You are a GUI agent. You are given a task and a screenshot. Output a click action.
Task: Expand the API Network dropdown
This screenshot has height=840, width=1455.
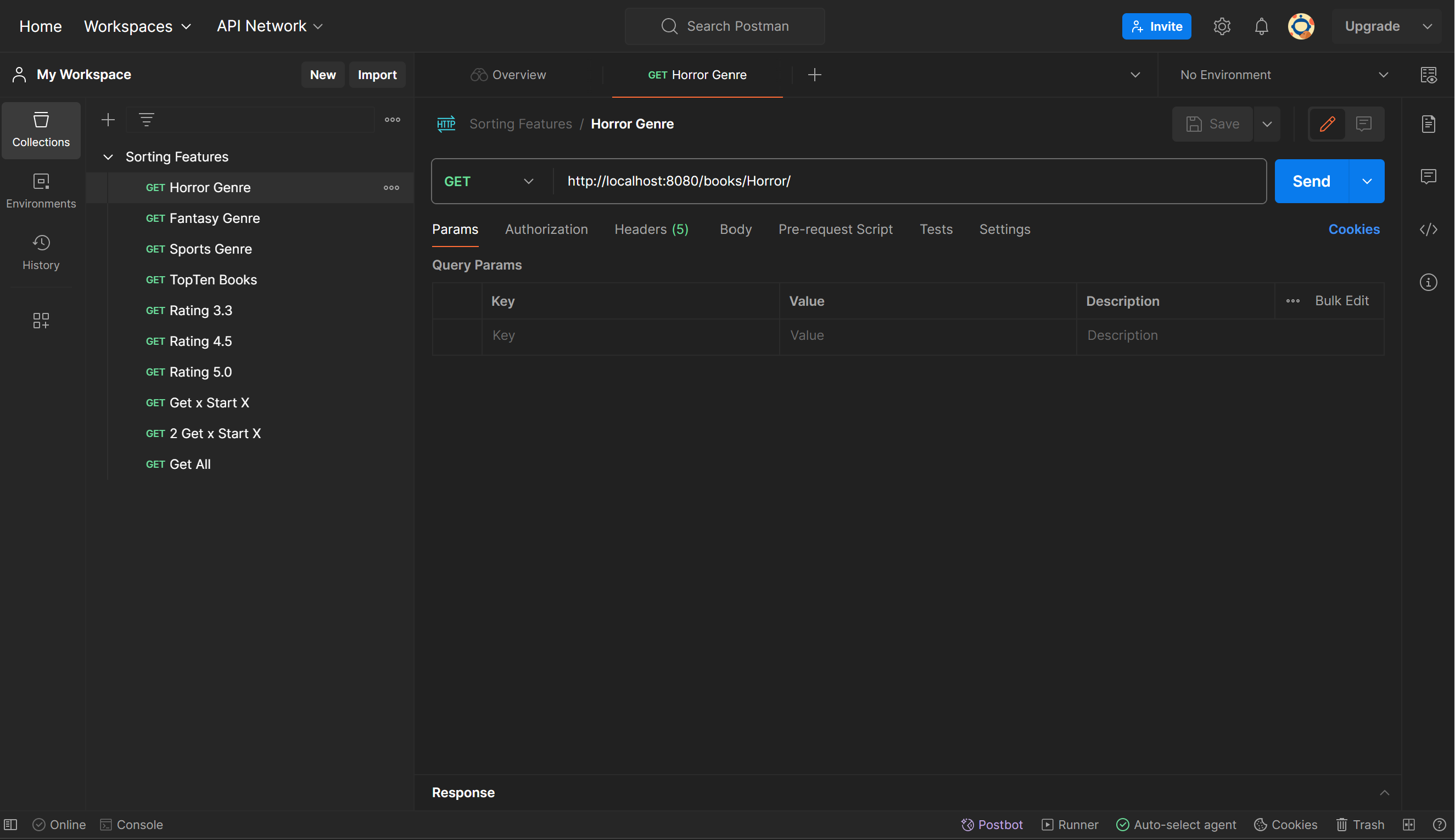pyautogui.click(x=270, y=26)
